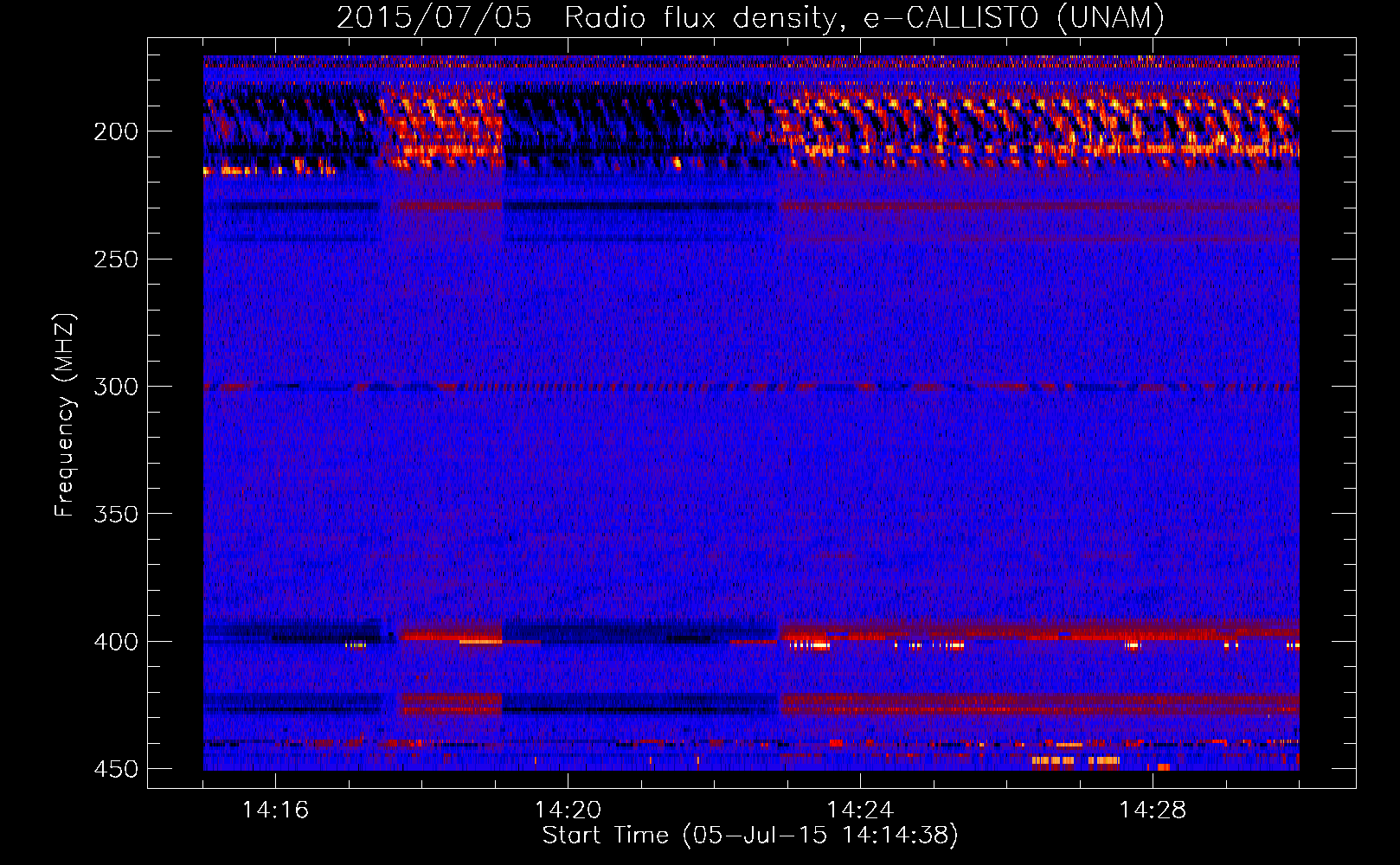Viewport: 1400px width, 865px height.
Task: Select the 450 frequency tick label
Action: (115, 769)
